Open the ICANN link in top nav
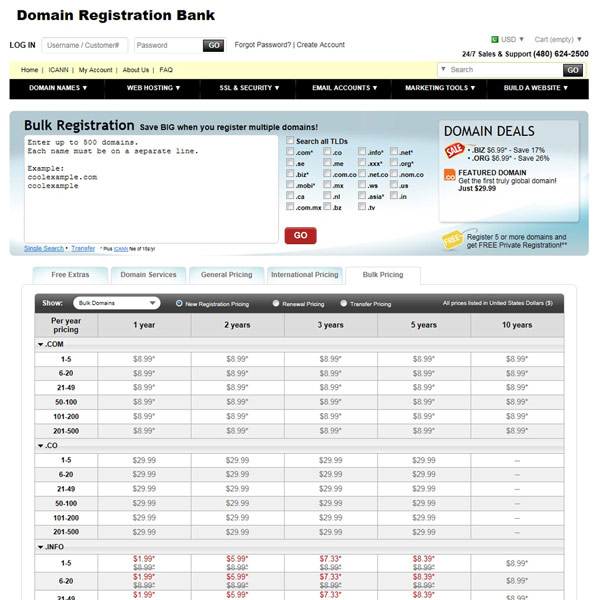 [x=58, y=70]
